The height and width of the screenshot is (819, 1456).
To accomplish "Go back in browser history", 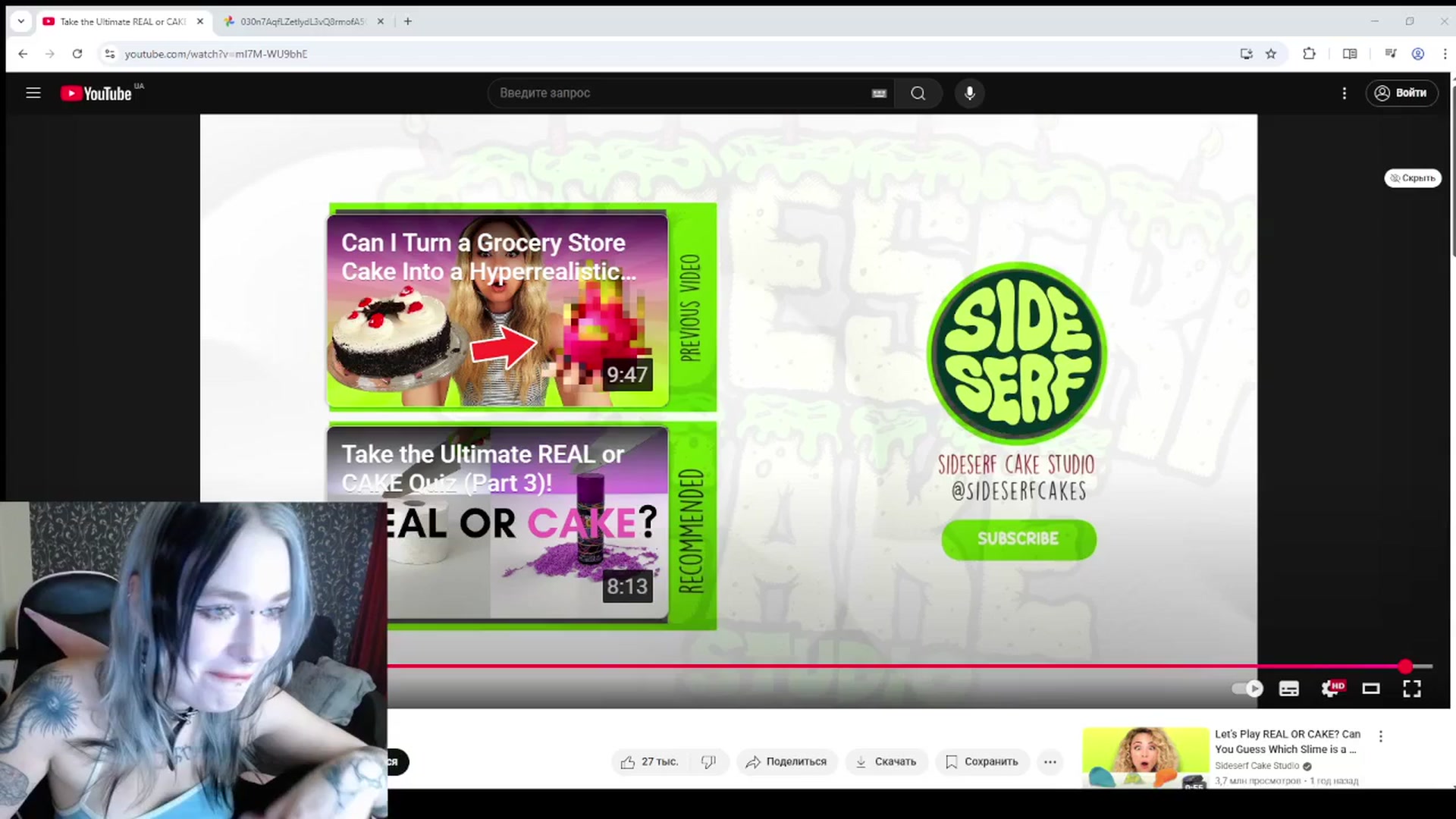I will tap(23, 54).
